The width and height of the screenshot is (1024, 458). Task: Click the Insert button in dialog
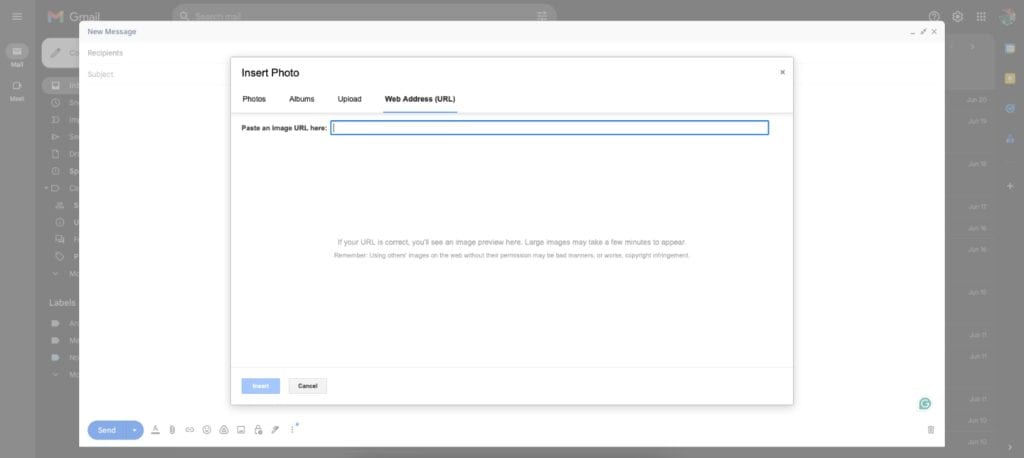(261, 386)
